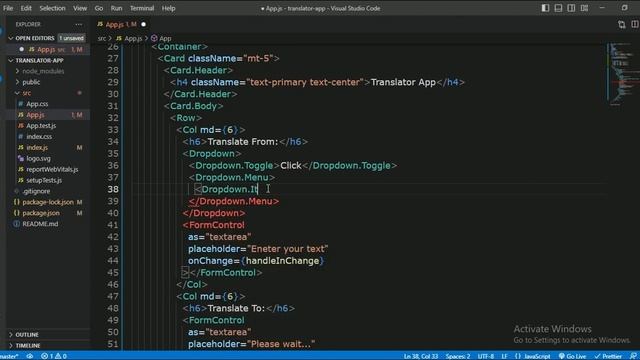Image resolution: width=640 pixels, height=360 pixels.
Task: Select UTF-8 encoding in status bar
Action: (485, 356)
